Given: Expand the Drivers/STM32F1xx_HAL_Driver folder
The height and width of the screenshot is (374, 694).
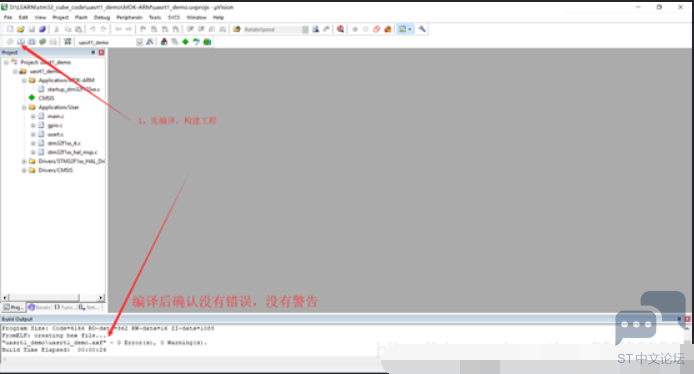Looking at the screenshot, I should coord(24,162).
